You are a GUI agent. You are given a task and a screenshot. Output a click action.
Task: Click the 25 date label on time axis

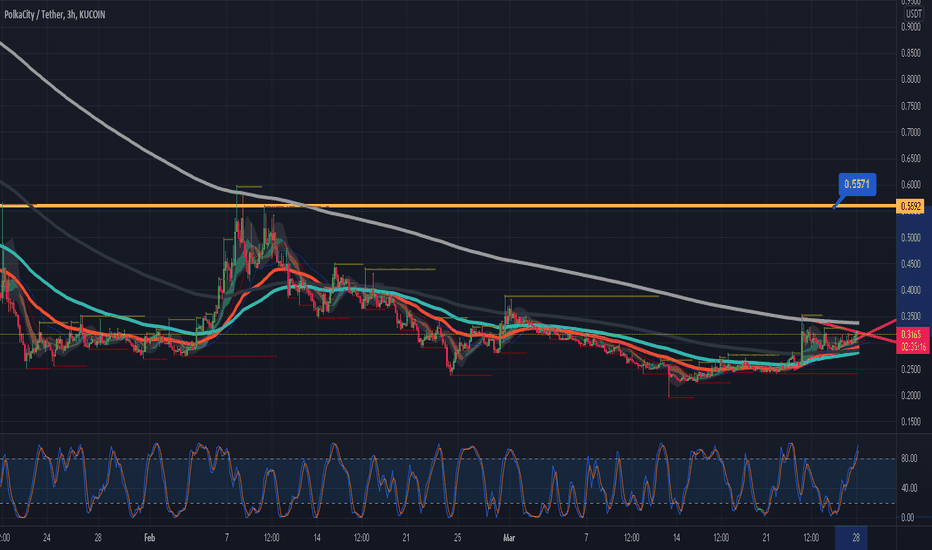click(457, 538)
